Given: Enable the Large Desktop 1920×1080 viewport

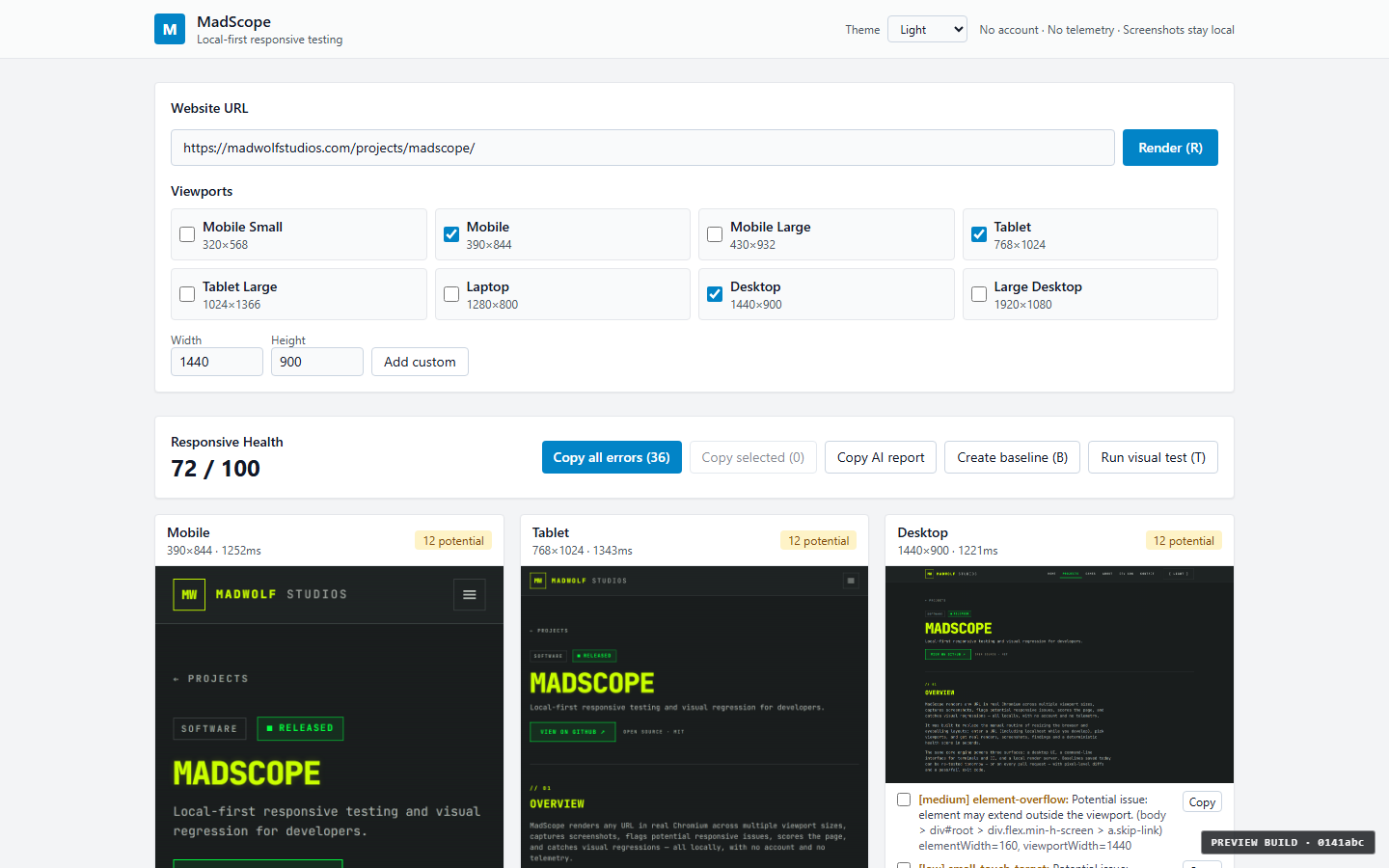Looking at the screenshot, I should coord(979,294).
